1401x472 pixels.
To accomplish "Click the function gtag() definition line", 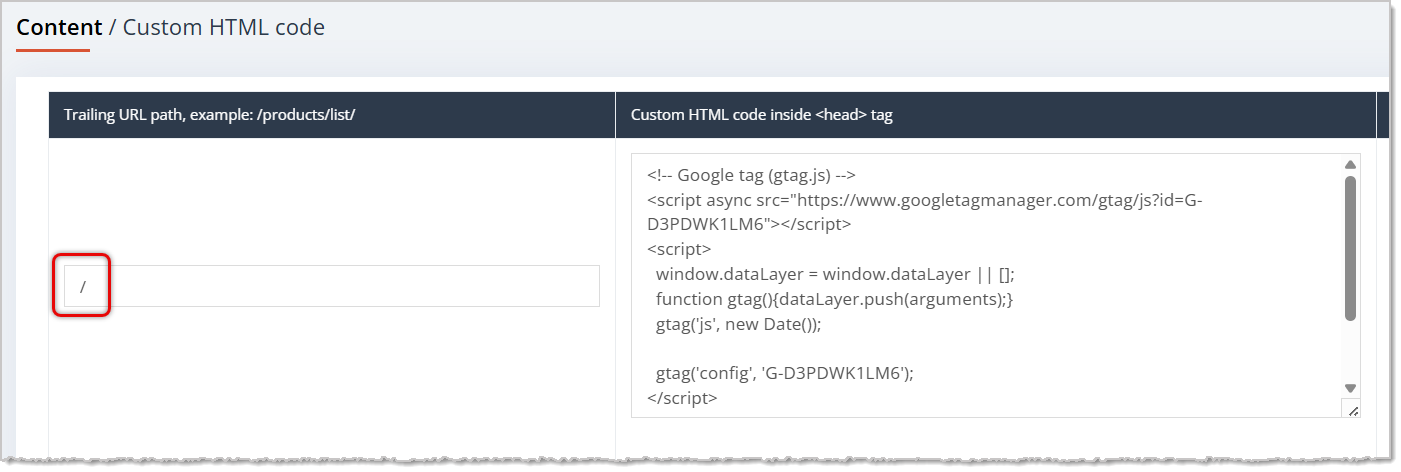I will click(834, 299).
